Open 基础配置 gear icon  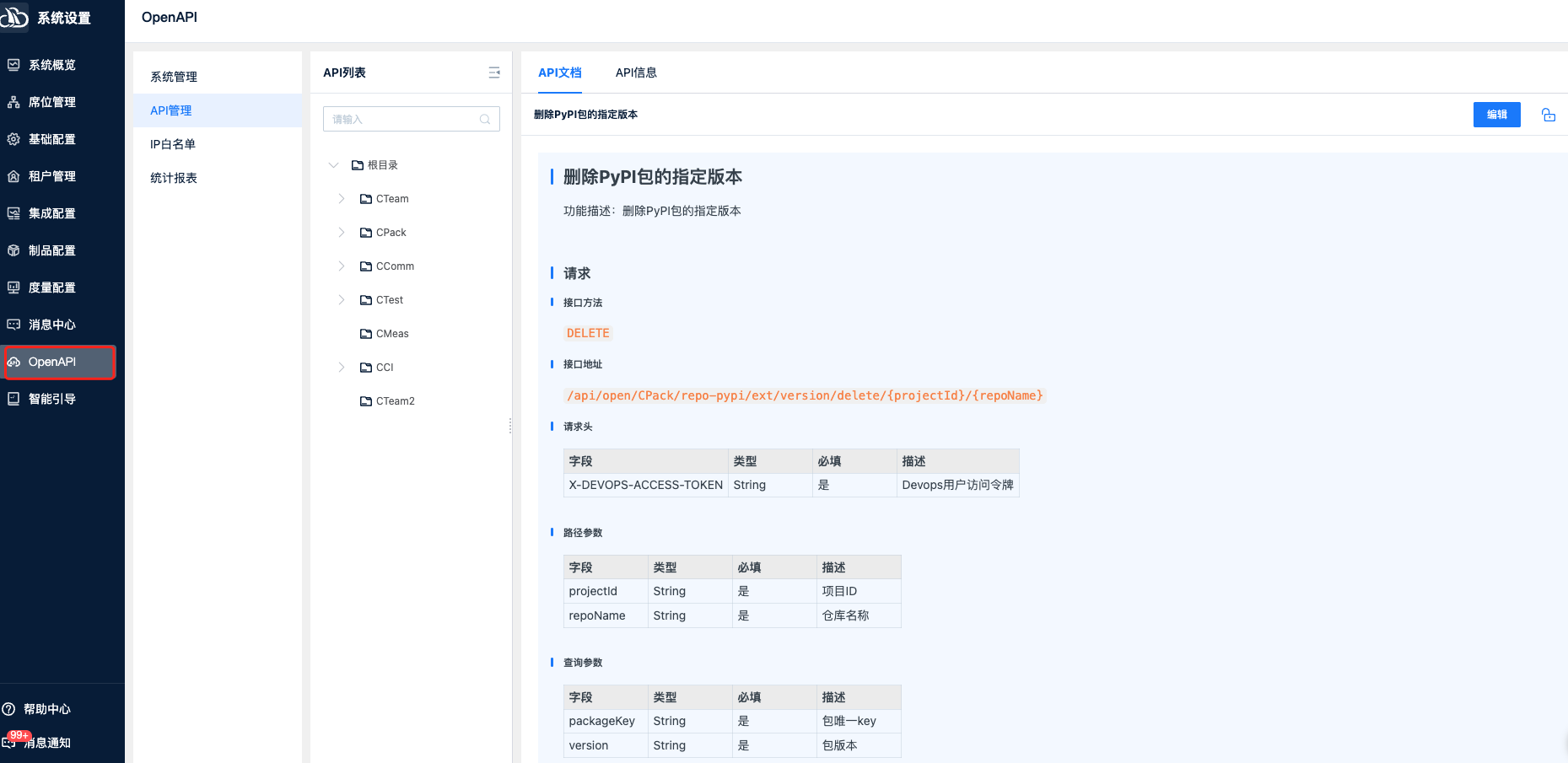13,139
